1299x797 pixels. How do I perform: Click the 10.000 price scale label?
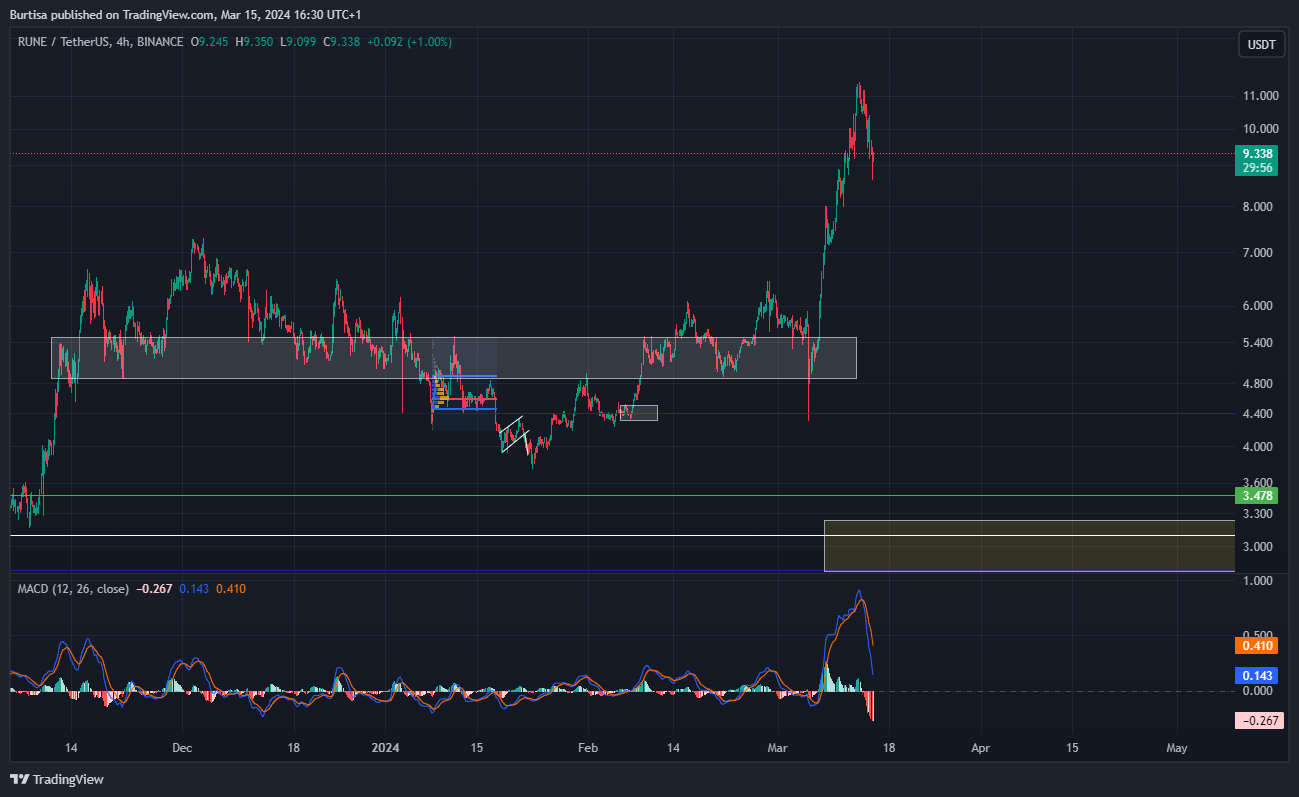click(1260, 128)
